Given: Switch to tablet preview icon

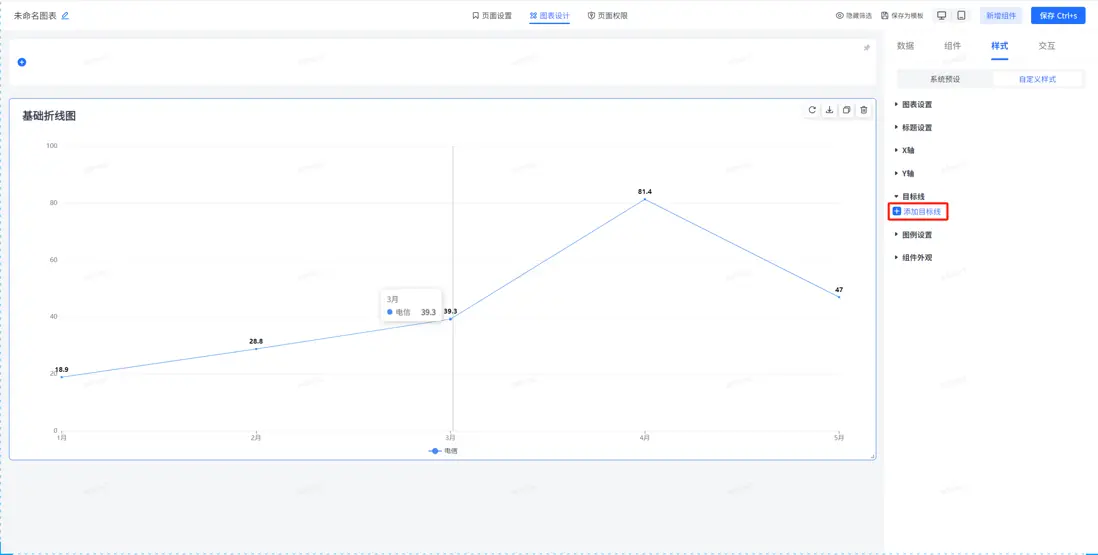Looking at the screenshot, I should [961, 16].
